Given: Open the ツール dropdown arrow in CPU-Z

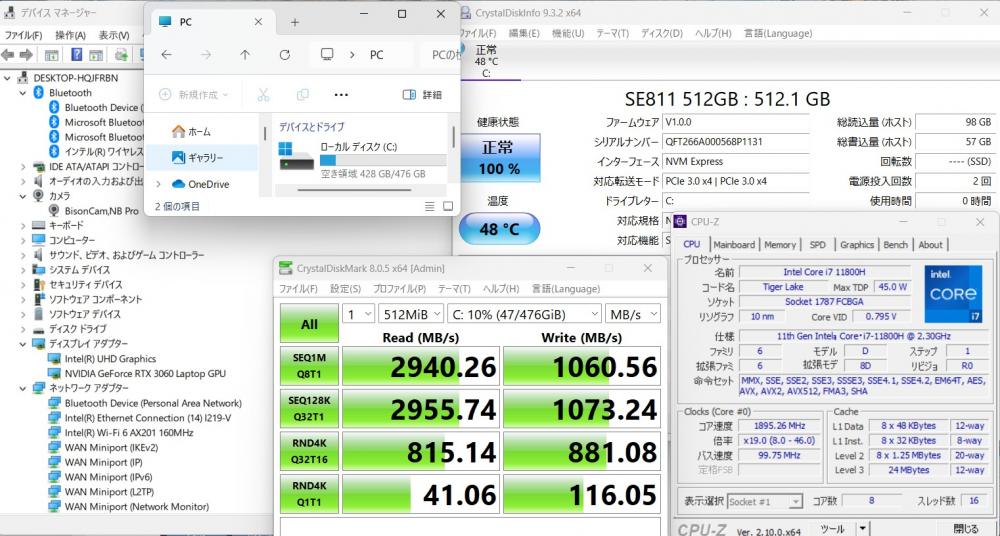Looking at the screenshot, I should click(862, 528).
